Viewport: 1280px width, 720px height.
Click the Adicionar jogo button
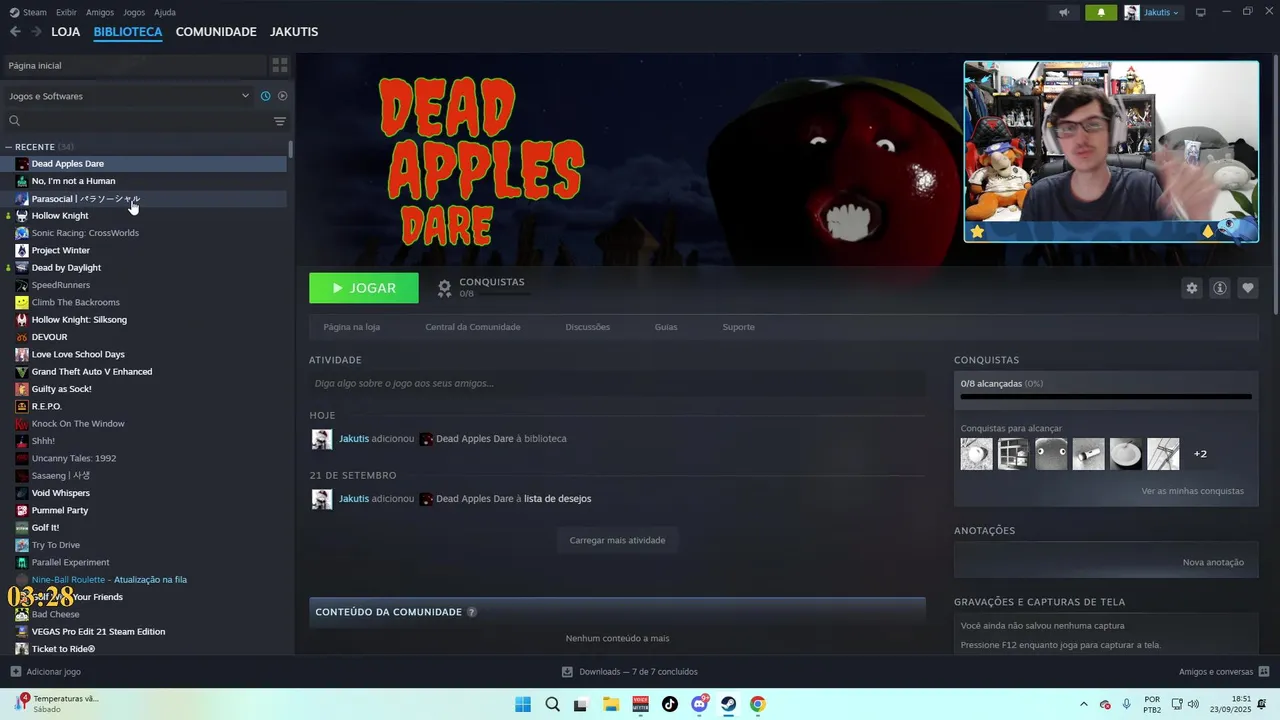[x=46, y=672]
